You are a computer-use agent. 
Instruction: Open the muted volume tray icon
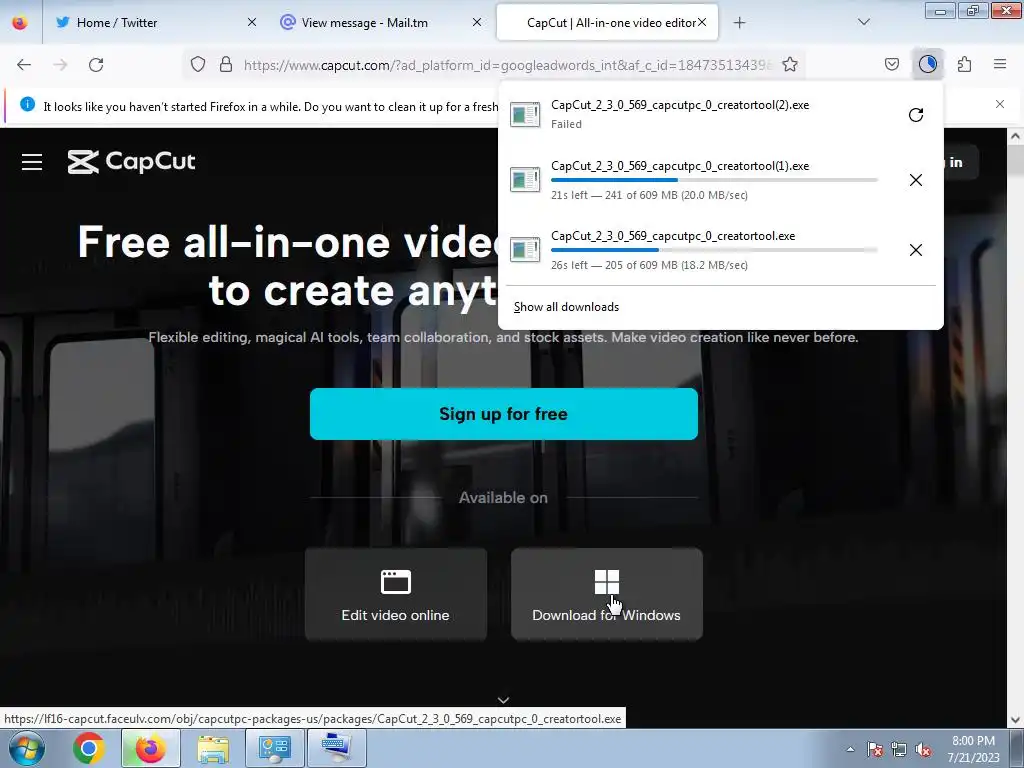pyautogui.click(x=923, y=749)
